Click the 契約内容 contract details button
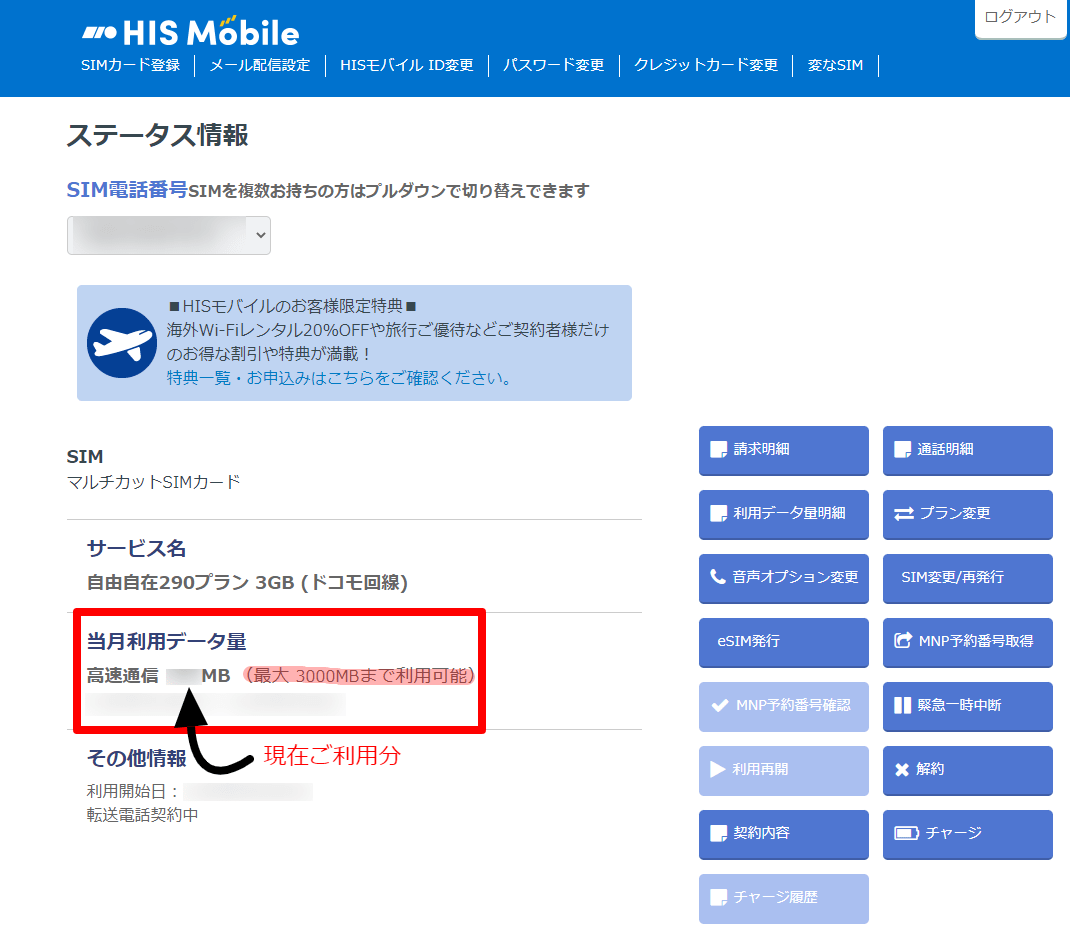Screen dimensions: 1070x929 [x=783, y=834]
